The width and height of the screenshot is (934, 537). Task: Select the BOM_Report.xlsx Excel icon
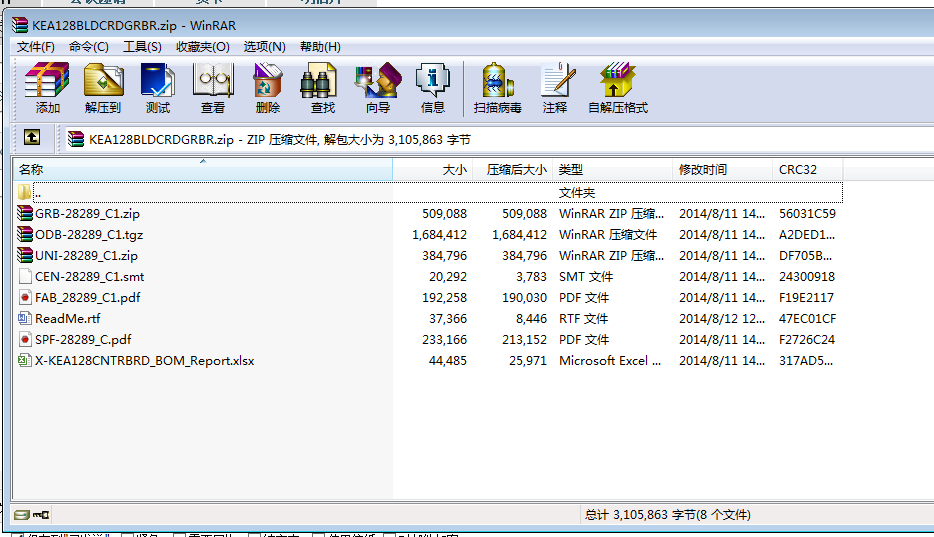coord(24,360)
